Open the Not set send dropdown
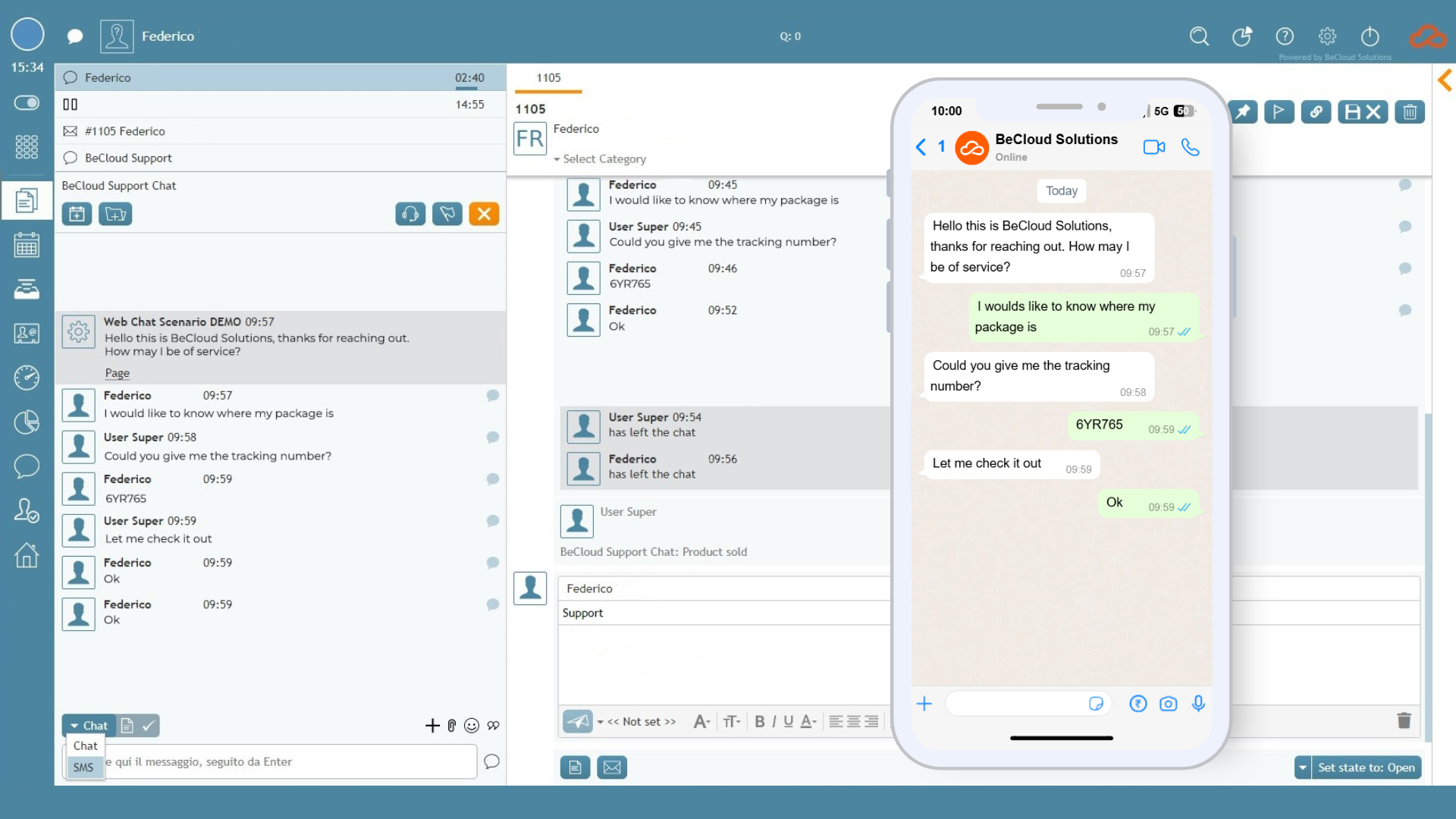 tap(637, 722)
